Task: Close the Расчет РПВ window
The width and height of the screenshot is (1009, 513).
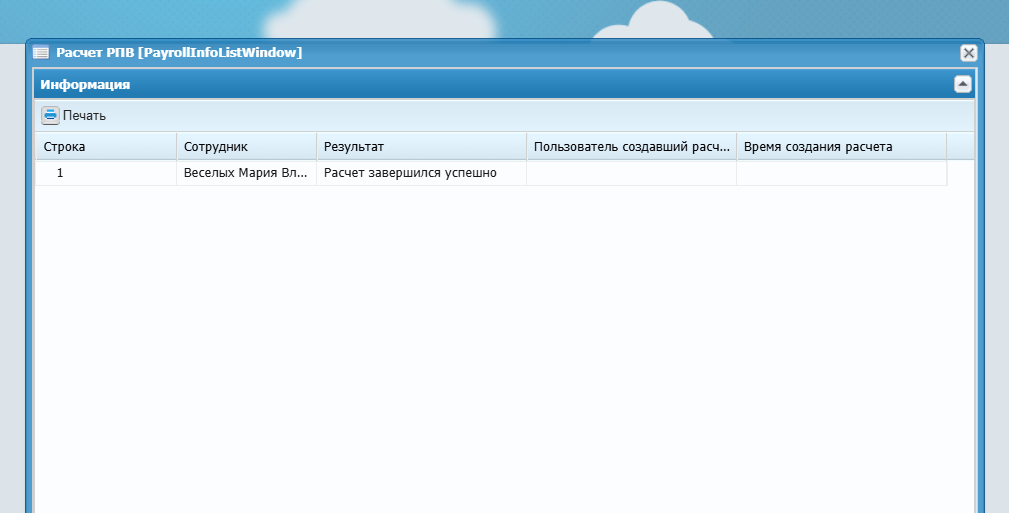Action: (968, 53)
